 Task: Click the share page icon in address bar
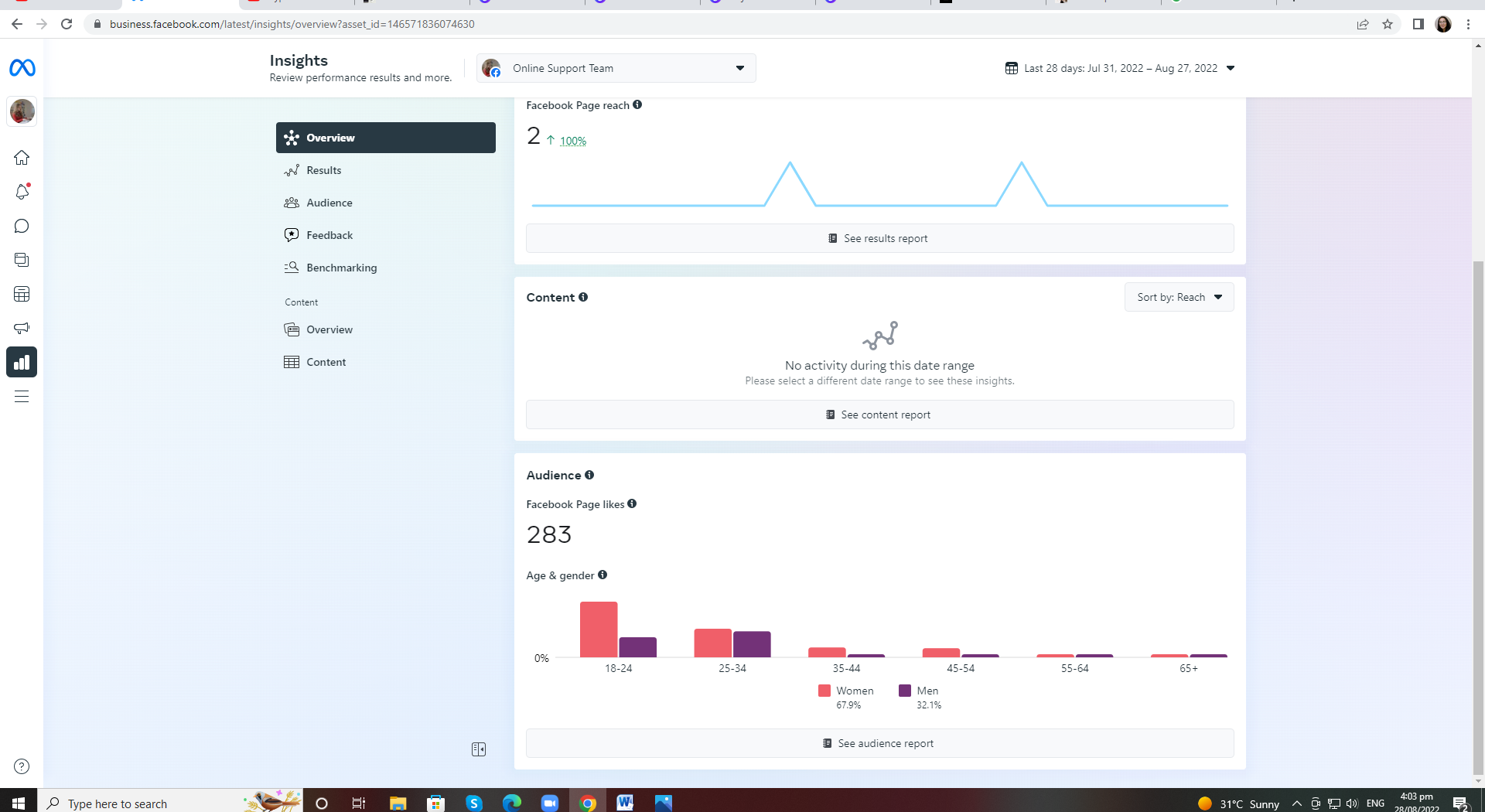[1363, 24]
